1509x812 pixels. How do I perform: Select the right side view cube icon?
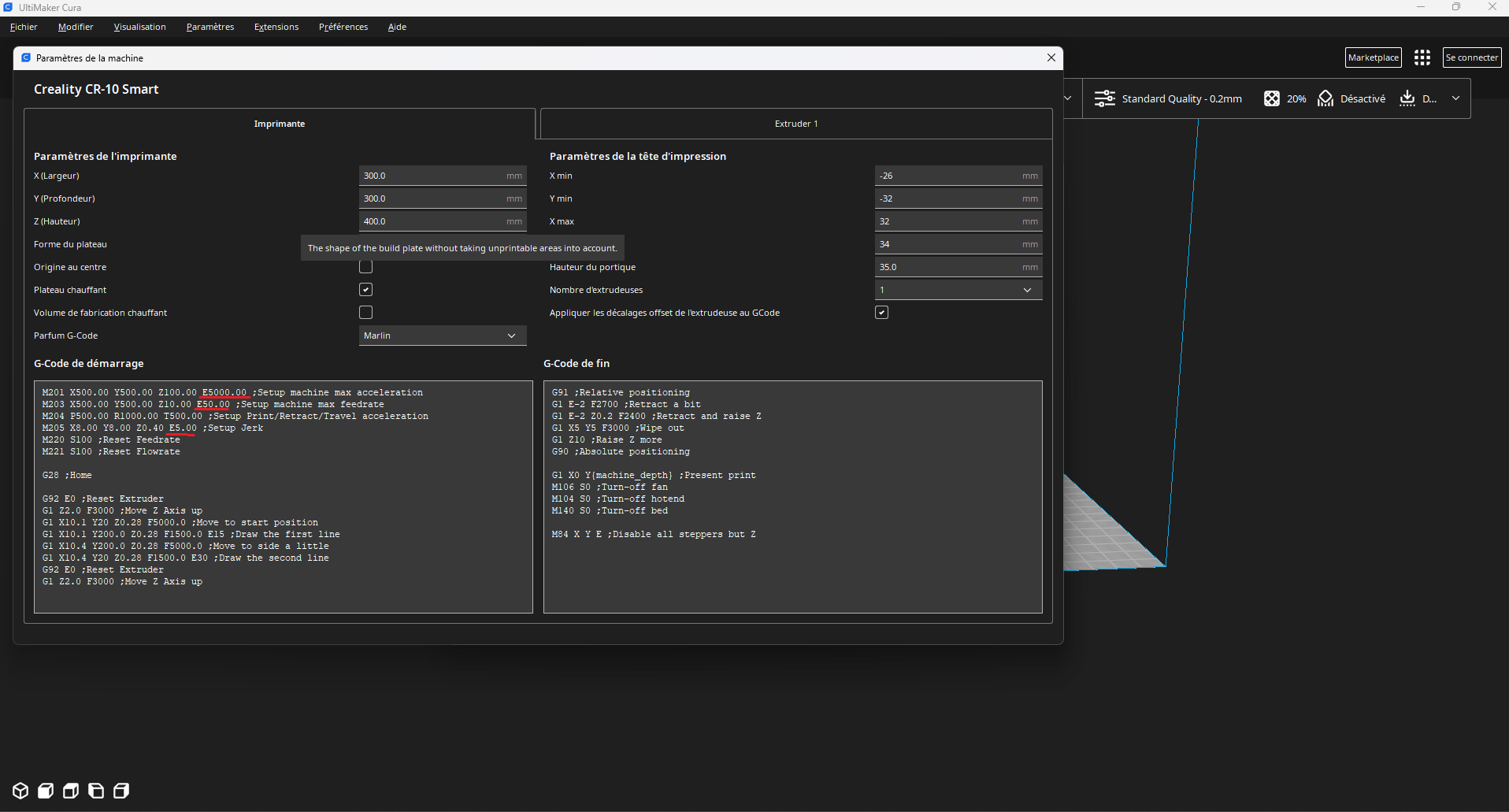(121, 791)
